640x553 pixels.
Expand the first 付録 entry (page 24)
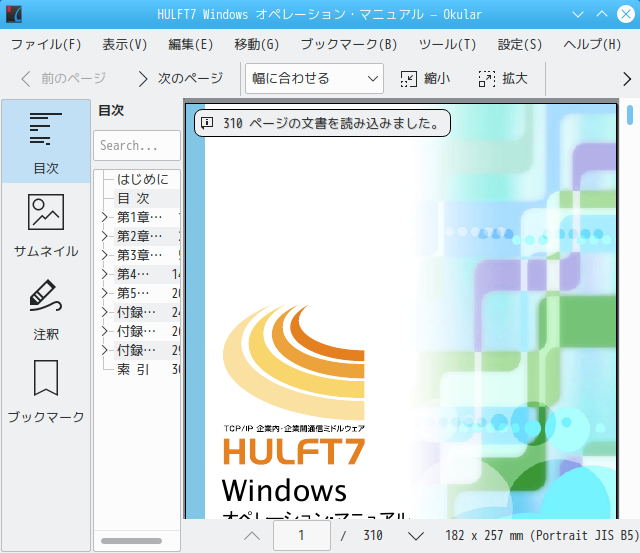[x=104, y=312]
